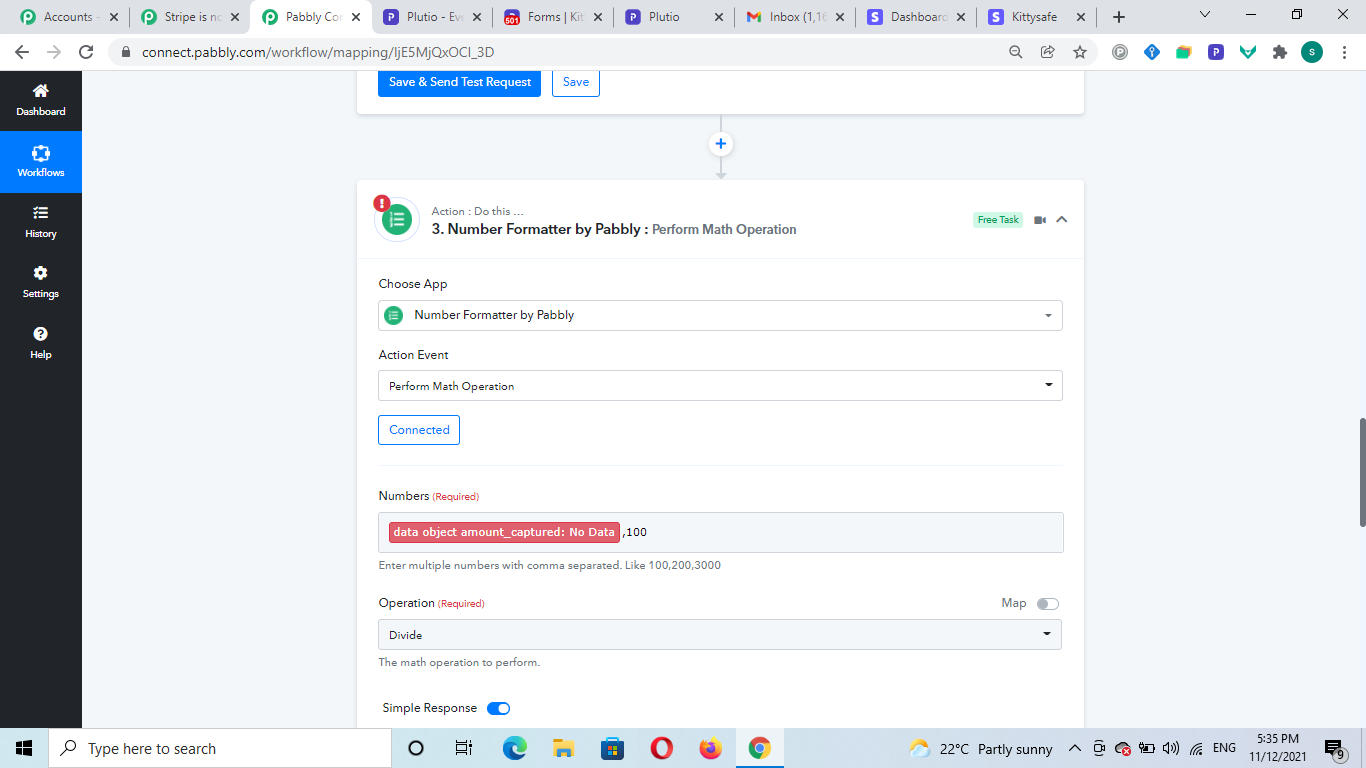Image resolution: width=1366 pixels, height=768 pixels.
Task: Launch Firefox from taskbar
Action: click(x=710, y=748)
